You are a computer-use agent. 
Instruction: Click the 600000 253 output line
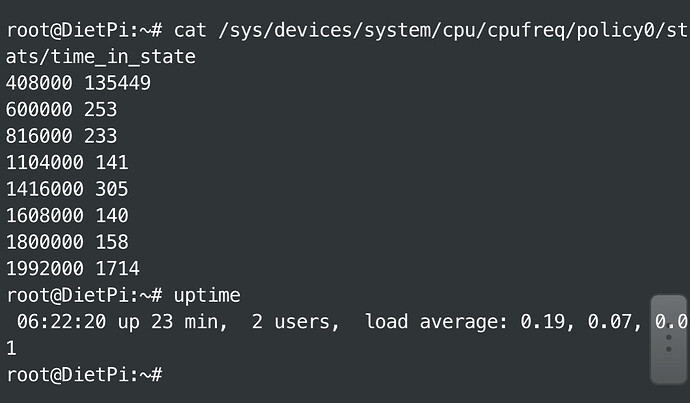point(62,109)
